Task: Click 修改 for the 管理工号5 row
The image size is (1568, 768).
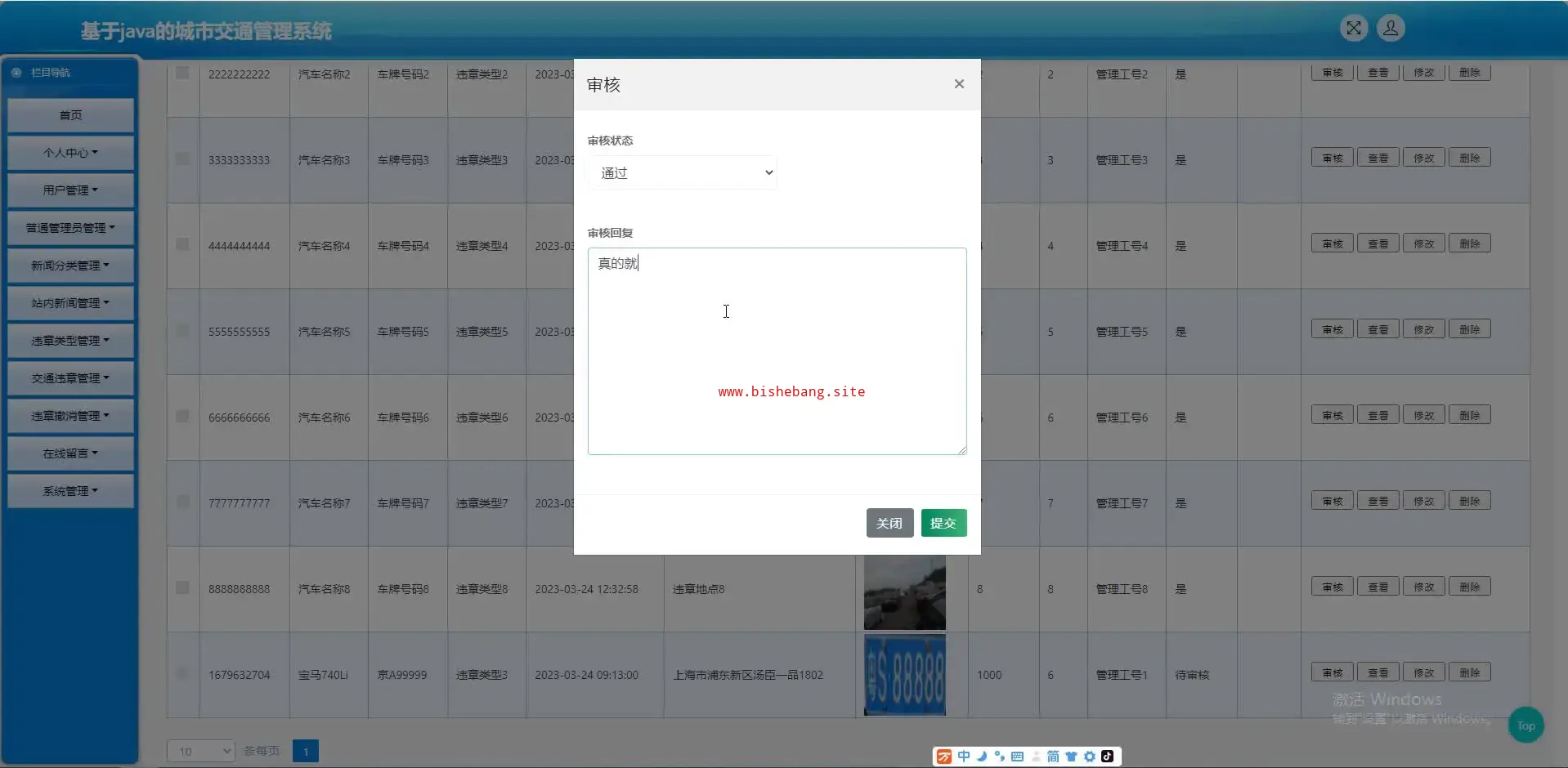Action: click(x=1424, y=329)
